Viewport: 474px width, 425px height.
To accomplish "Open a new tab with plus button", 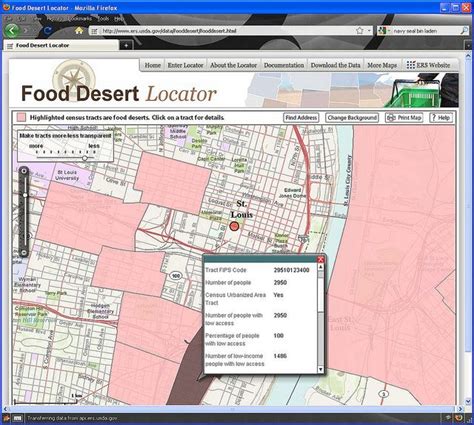I will click(x=126, y=45).
